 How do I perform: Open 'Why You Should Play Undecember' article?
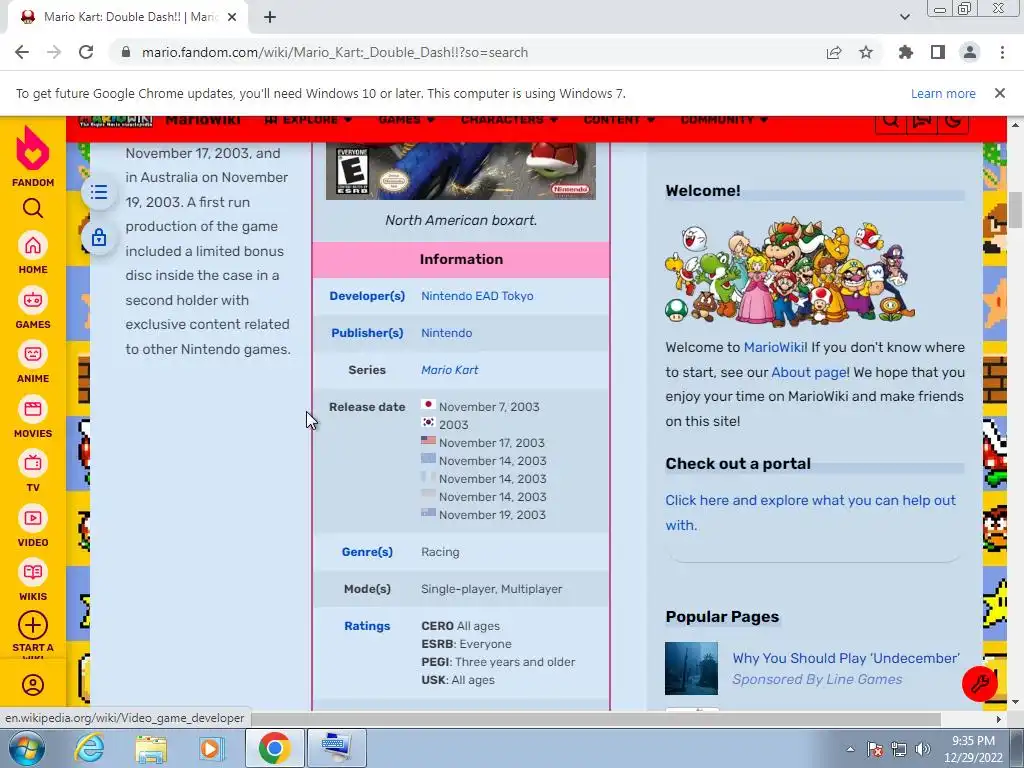click(x=846, y=658)
